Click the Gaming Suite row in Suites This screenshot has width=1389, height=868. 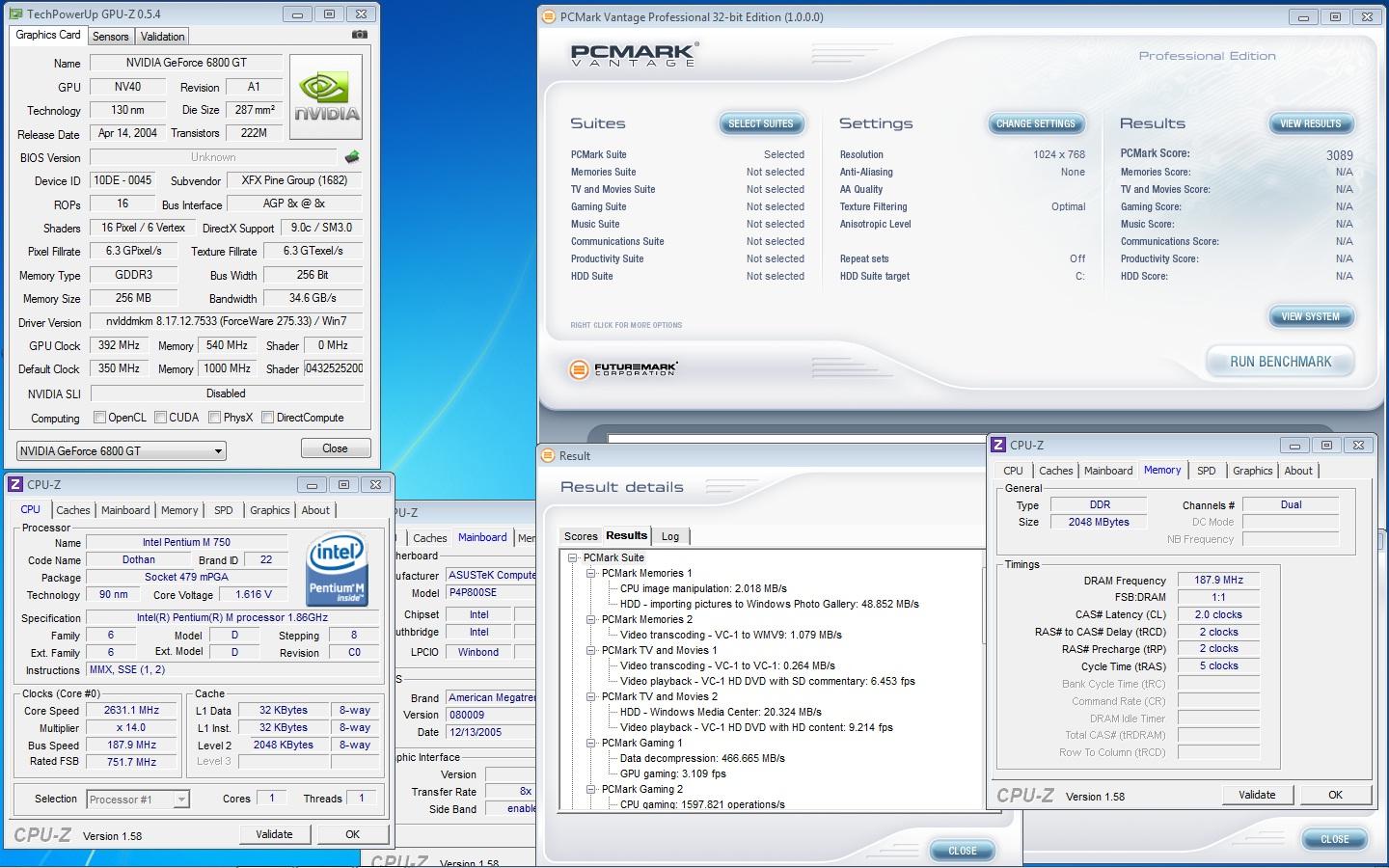(687, 206)
